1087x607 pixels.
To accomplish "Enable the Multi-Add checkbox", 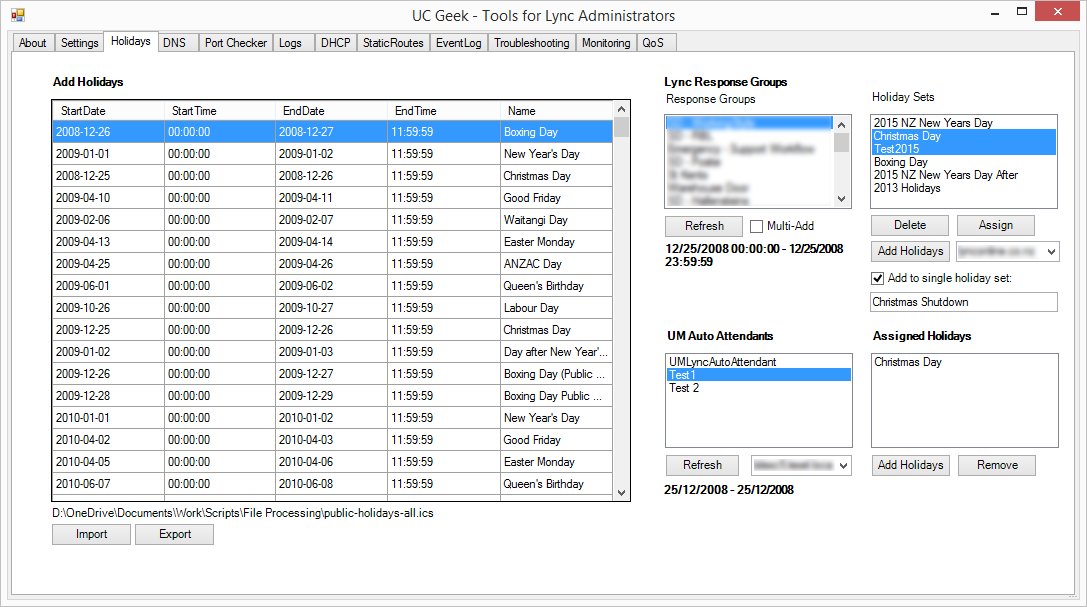I will (756, 226).
